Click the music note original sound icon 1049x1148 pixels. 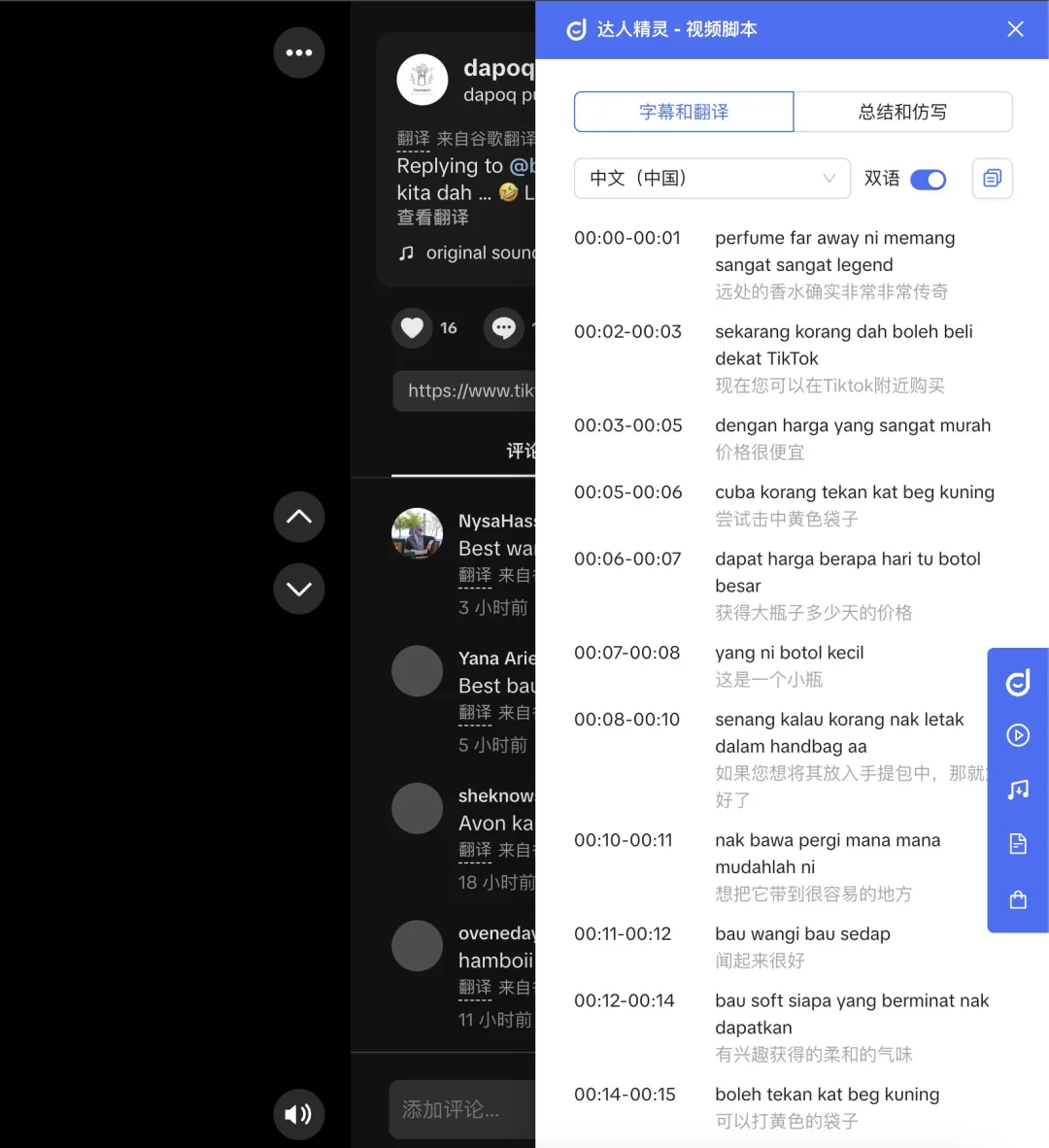click(406, 253)
